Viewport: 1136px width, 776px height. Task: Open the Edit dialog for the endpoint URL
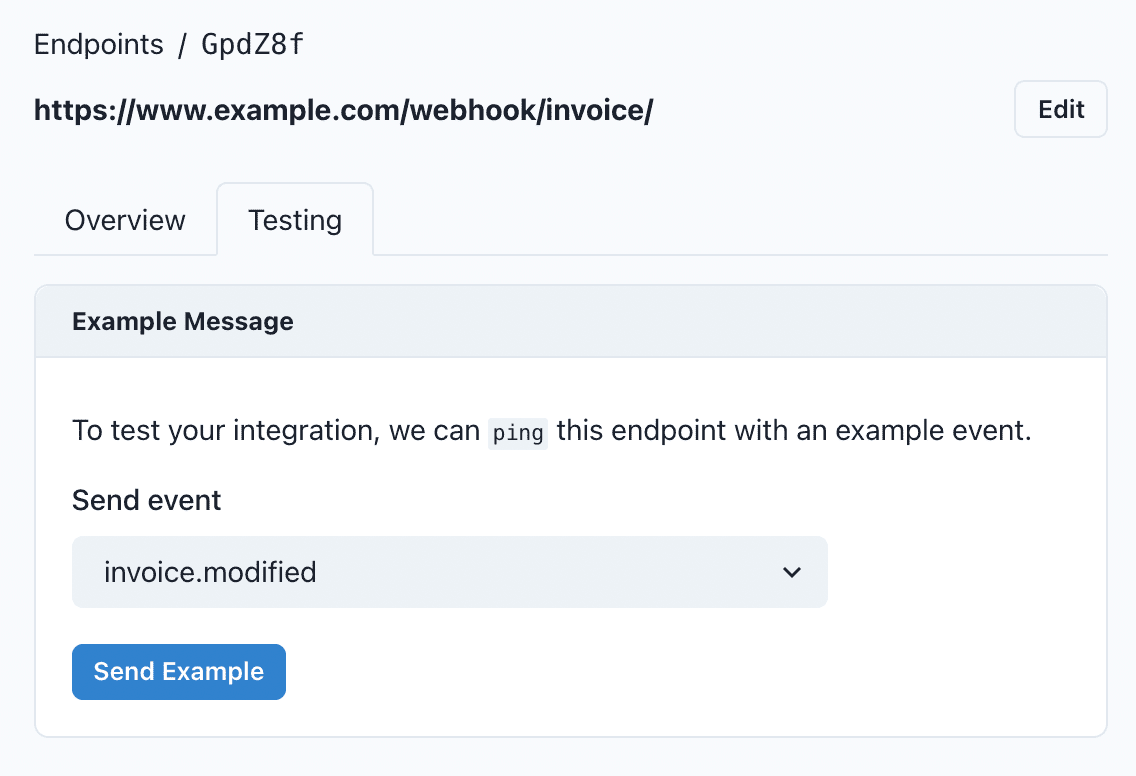[x=1060, y=109]
